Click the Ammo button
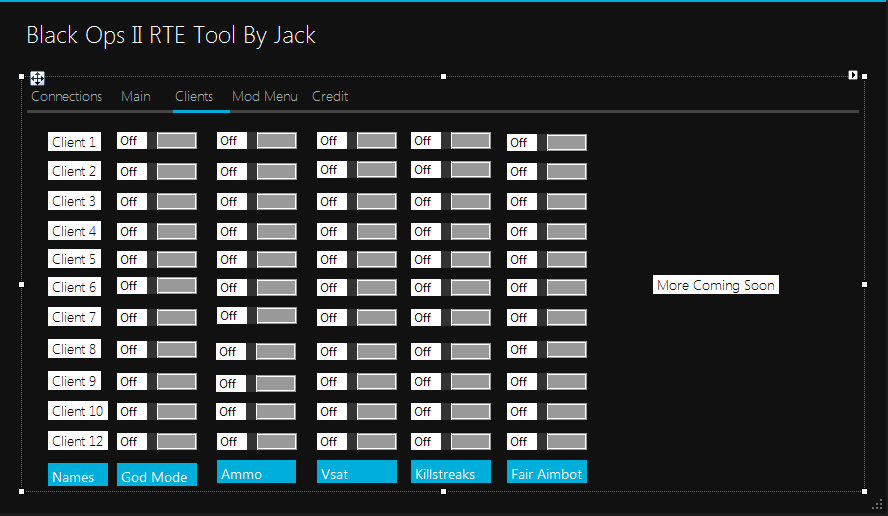 tap(257, 472)
